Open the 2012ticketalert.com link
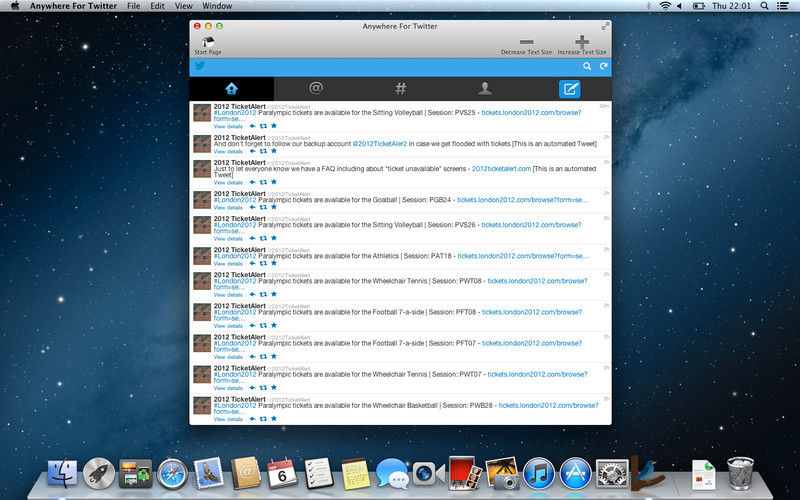 point(501,169)
